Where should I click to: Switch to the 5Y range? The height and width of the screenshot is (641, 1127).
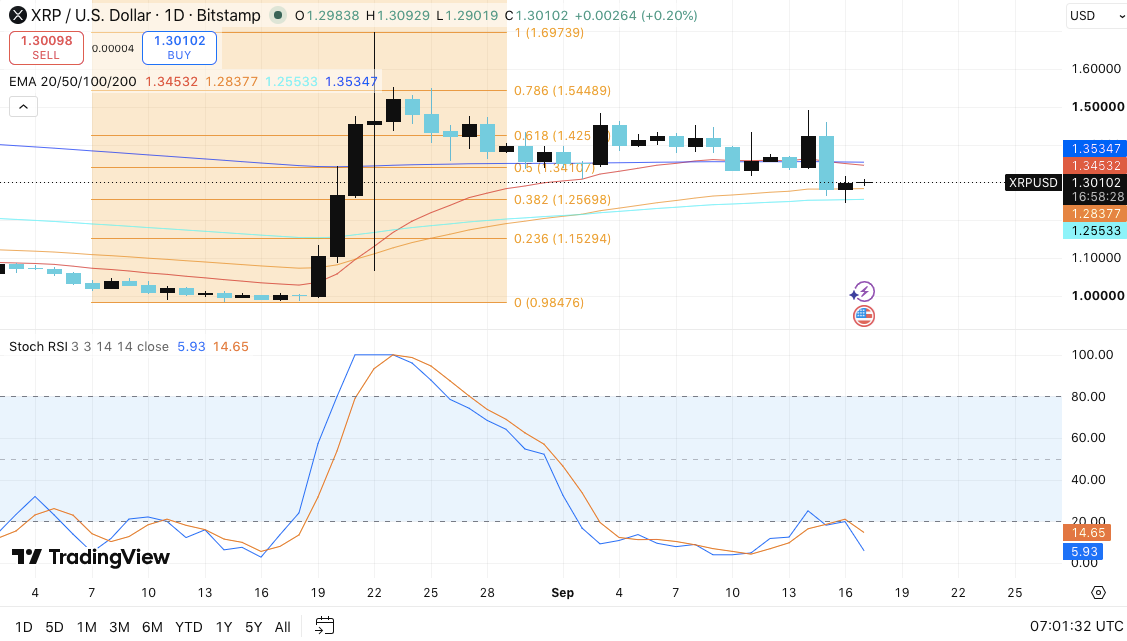coord(253,627)
